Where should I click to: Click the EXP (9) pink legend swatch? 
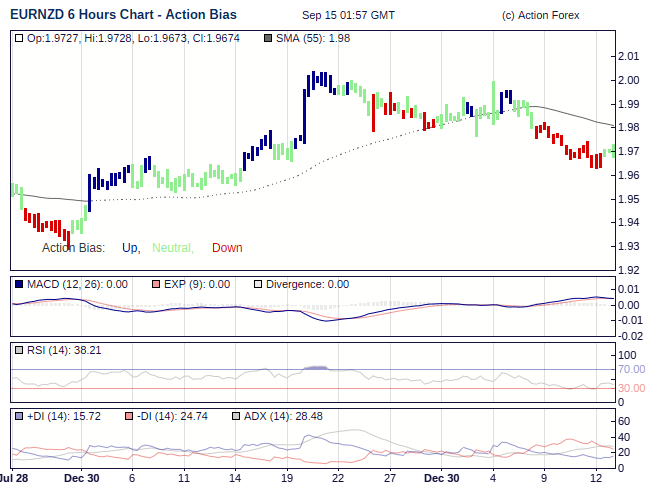(x=156, y=284)
